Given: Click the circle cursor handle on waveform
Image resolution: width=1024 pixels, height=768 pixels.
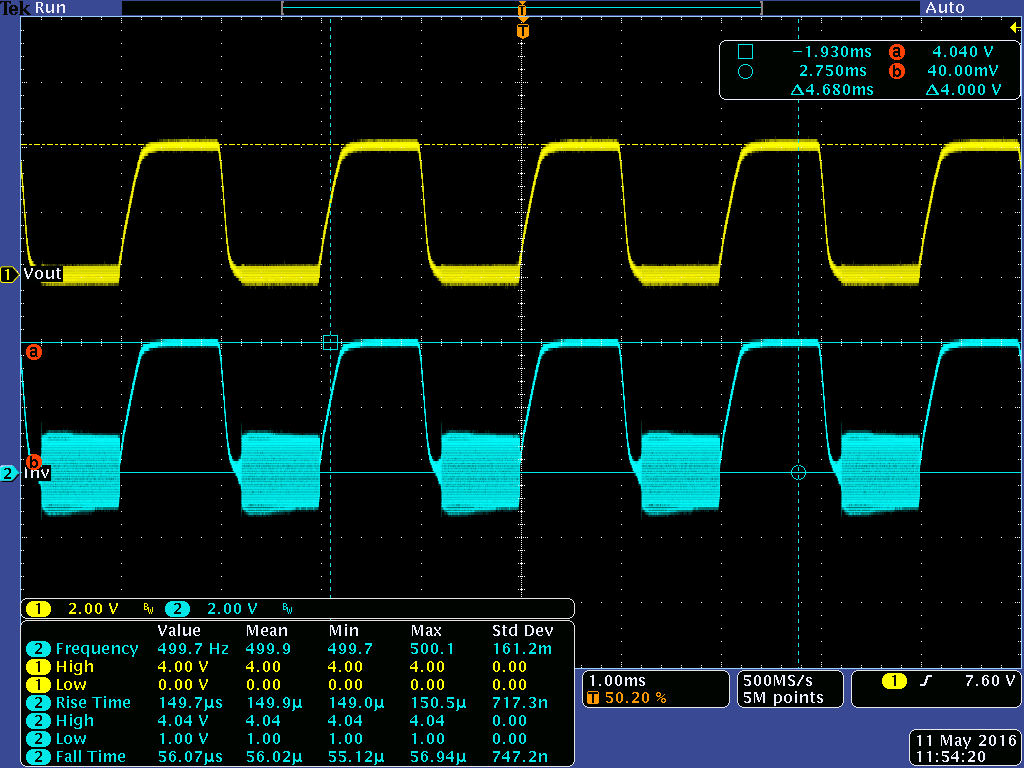Looking at the screenshot, I should point(798,472).
